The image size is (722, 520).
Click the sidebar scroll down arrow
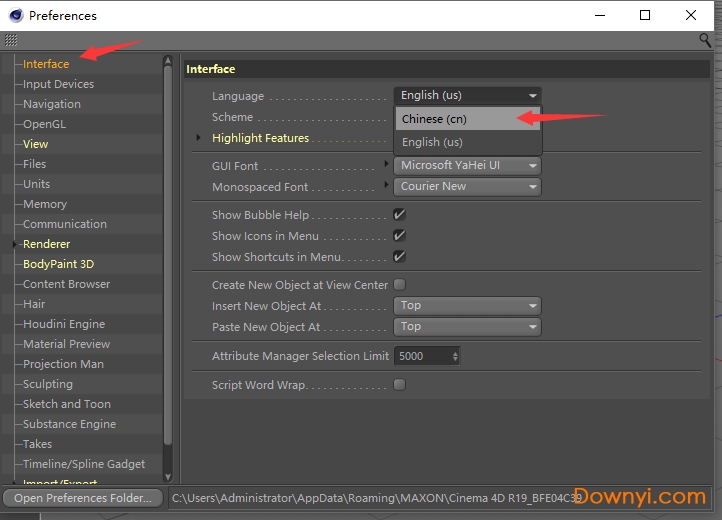tap(168, 478)
